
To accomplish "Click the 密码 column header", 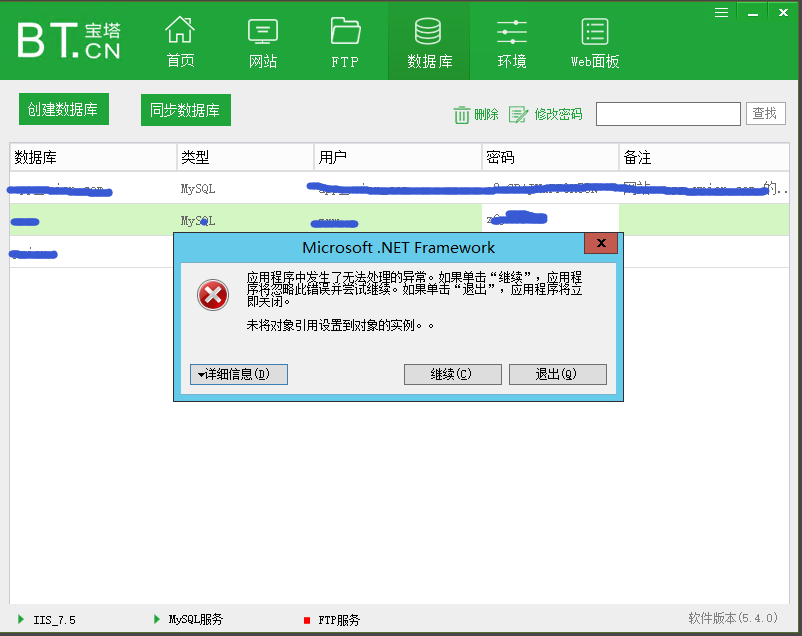I will click(x=550, y=157).
